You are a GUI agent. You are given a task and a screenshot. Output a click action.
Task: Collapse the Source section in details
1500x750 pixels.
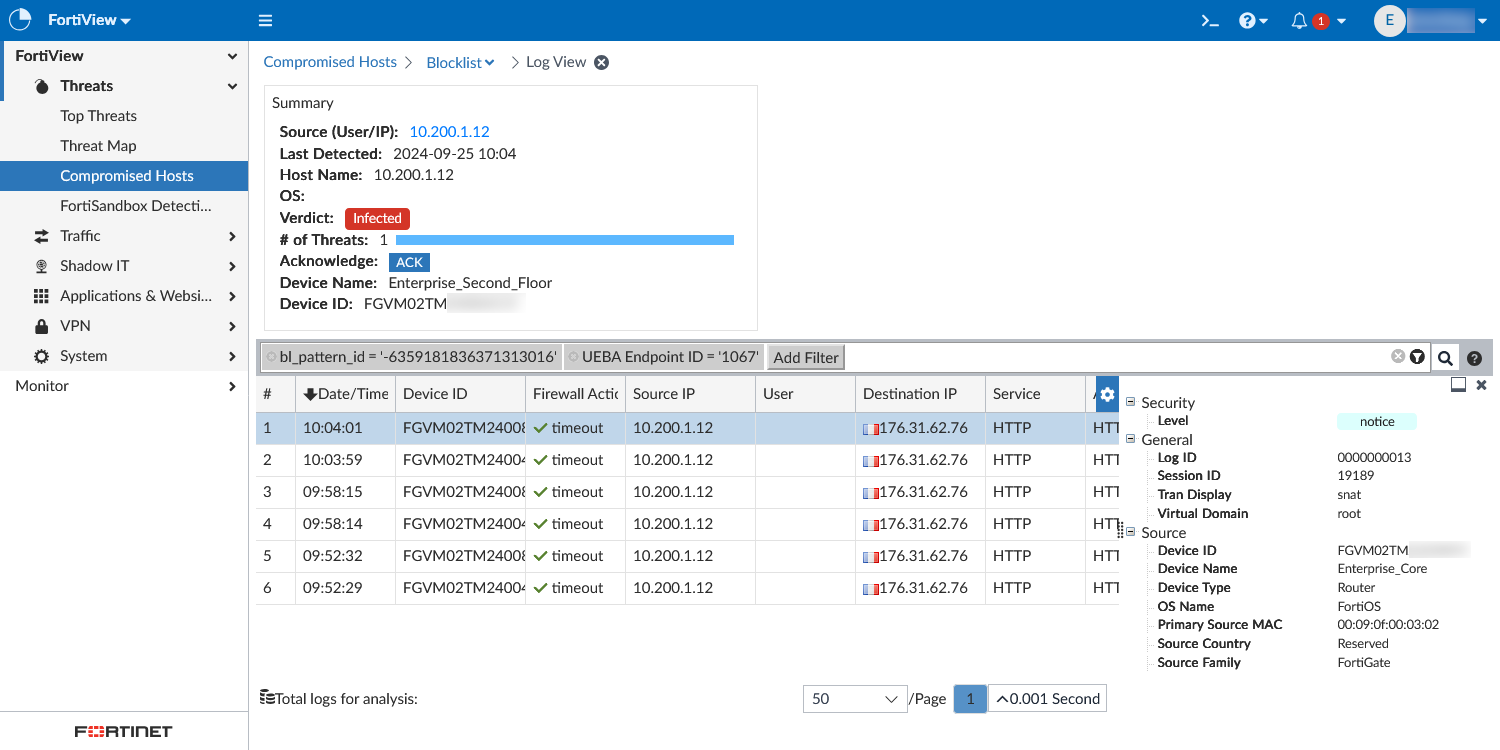tap(1131, 533)
